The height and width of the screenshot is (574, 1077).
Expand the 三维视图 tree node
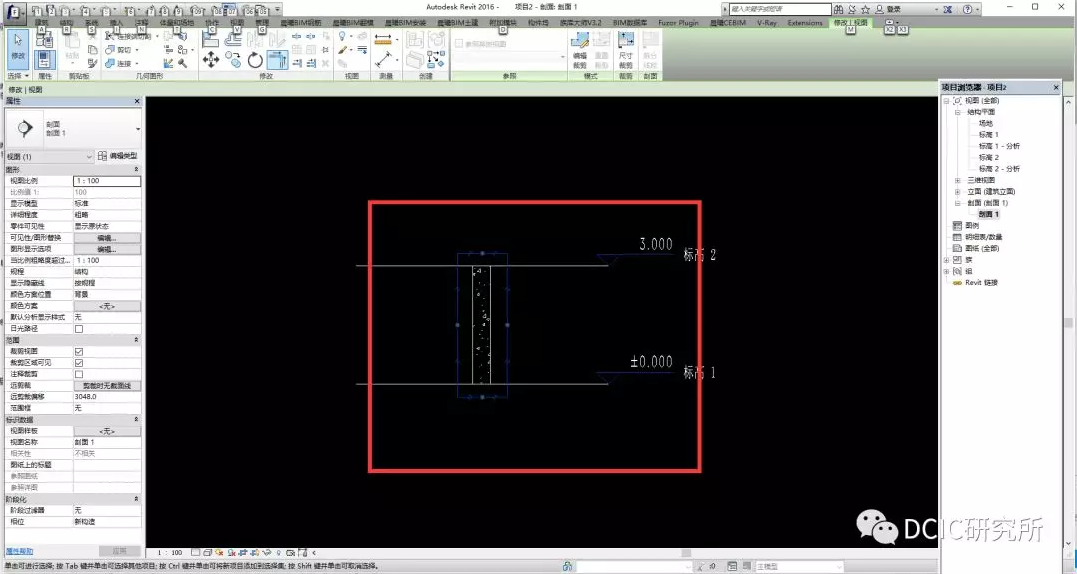[x=958, y=180]
